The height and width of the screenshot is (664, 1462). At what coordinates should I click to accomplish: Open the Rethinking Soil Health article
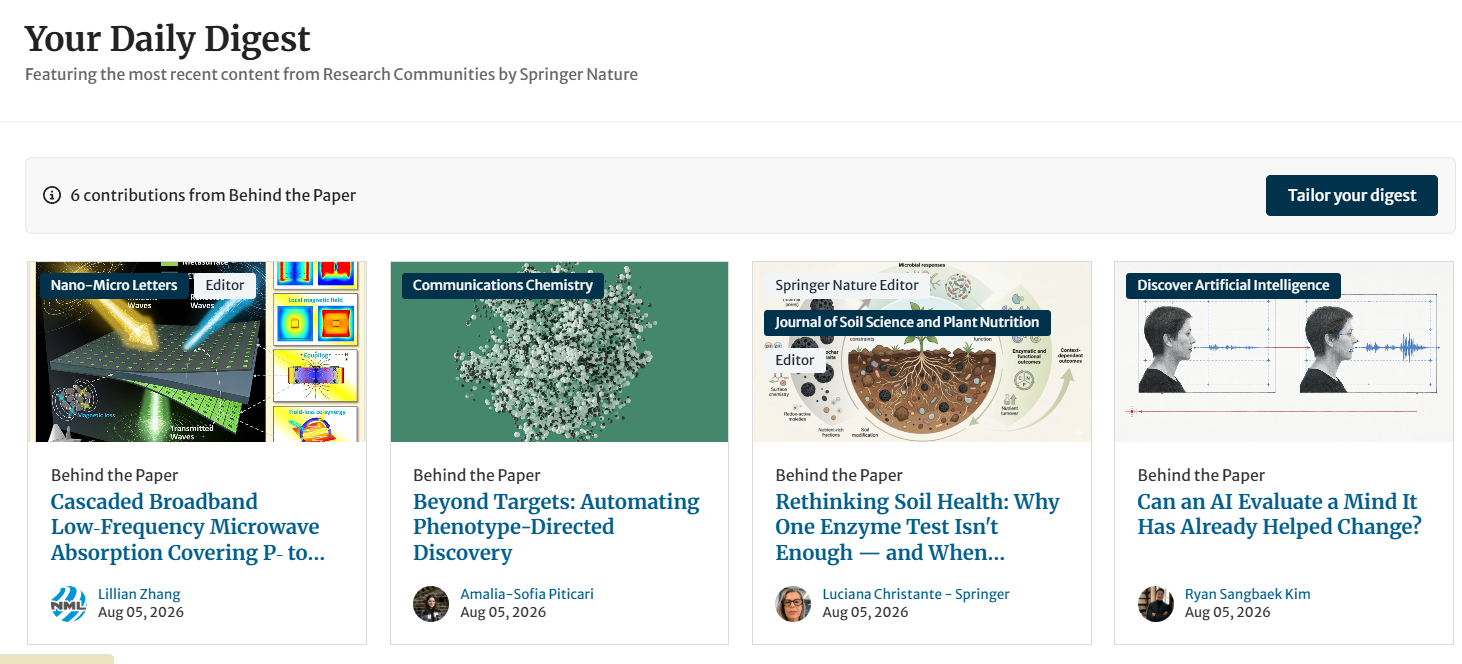(x=917, y=527)
